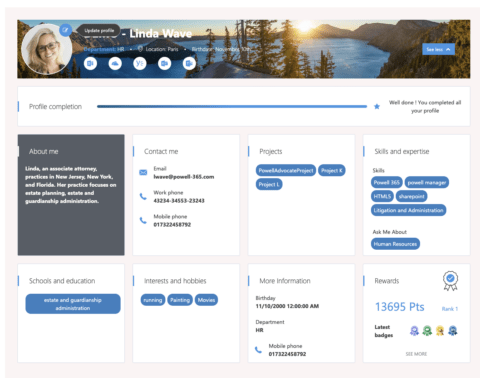This screenshot has height=378, width=480.
Task: Select the Project K tag
Action: click(332, 170)
